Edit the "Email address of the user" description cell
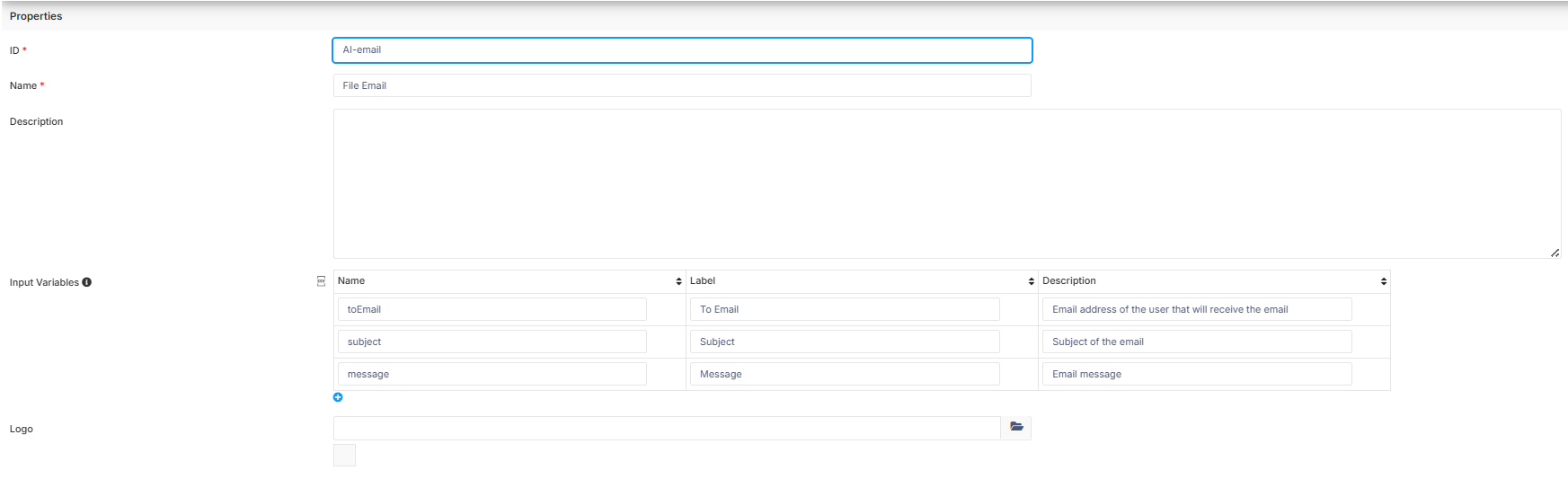The height and width of the screenshot is (488, 1568). pyautogui.click(x=1197, y=309)
